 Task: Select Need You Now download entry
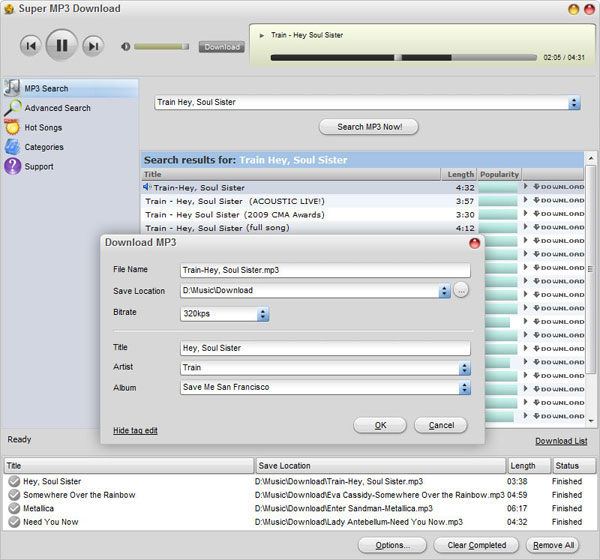[299, 522]
